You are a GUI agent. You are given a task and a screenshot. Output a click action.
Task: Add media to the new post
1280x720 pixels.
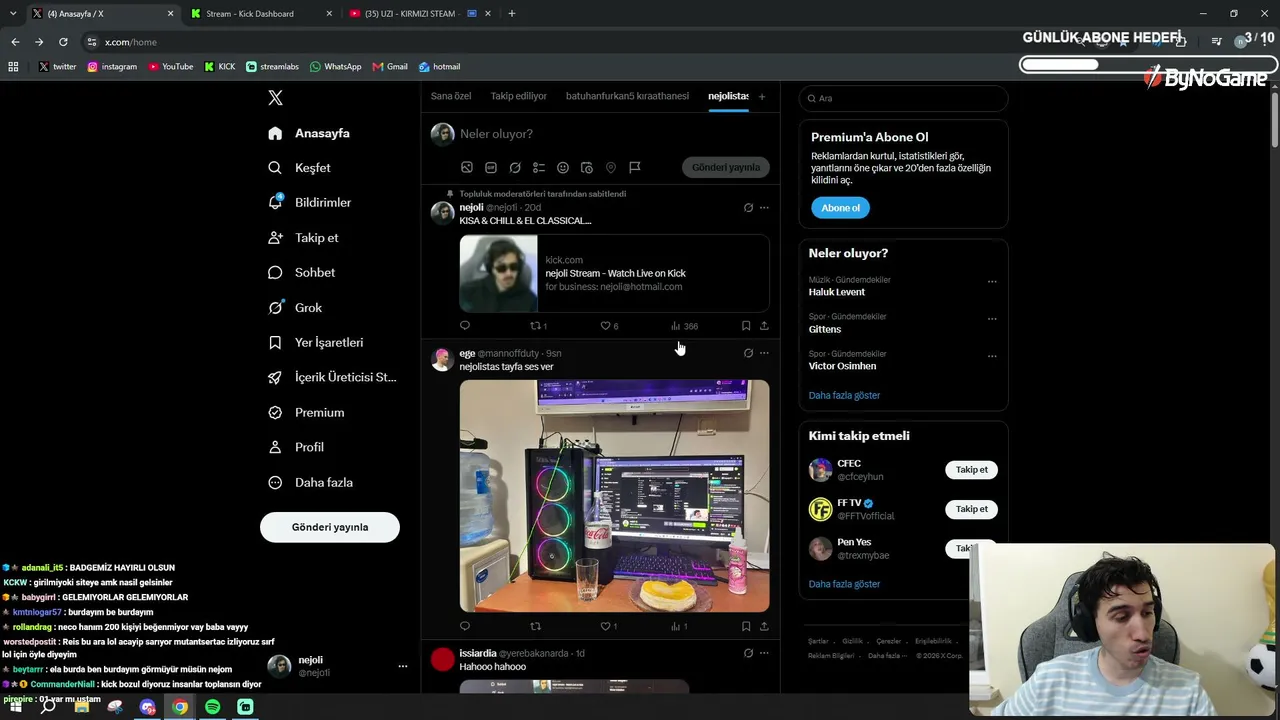pyautogui.click(x=467, y=168)
